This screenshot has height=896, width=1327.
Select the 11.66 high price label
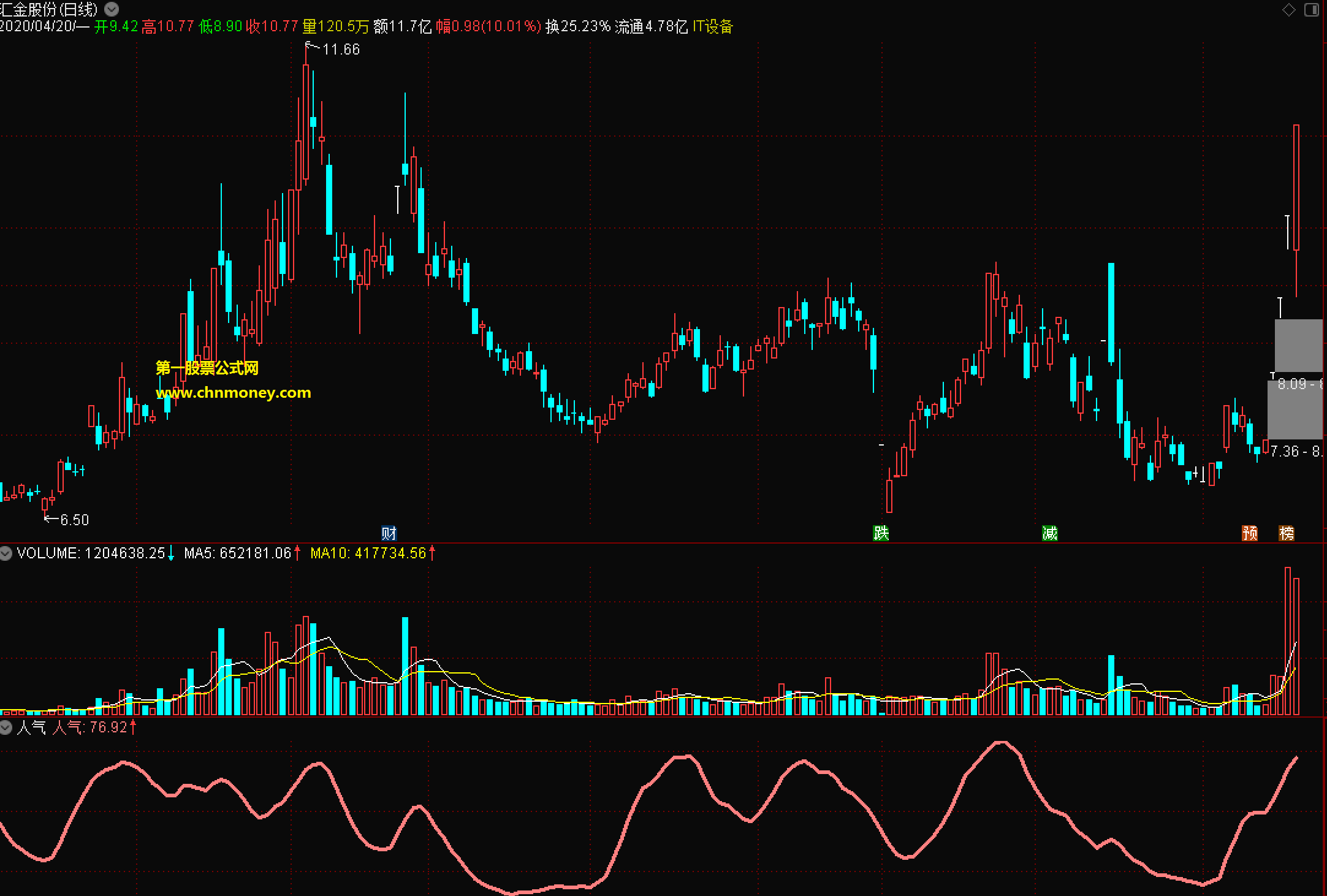[x=341, y=50]
